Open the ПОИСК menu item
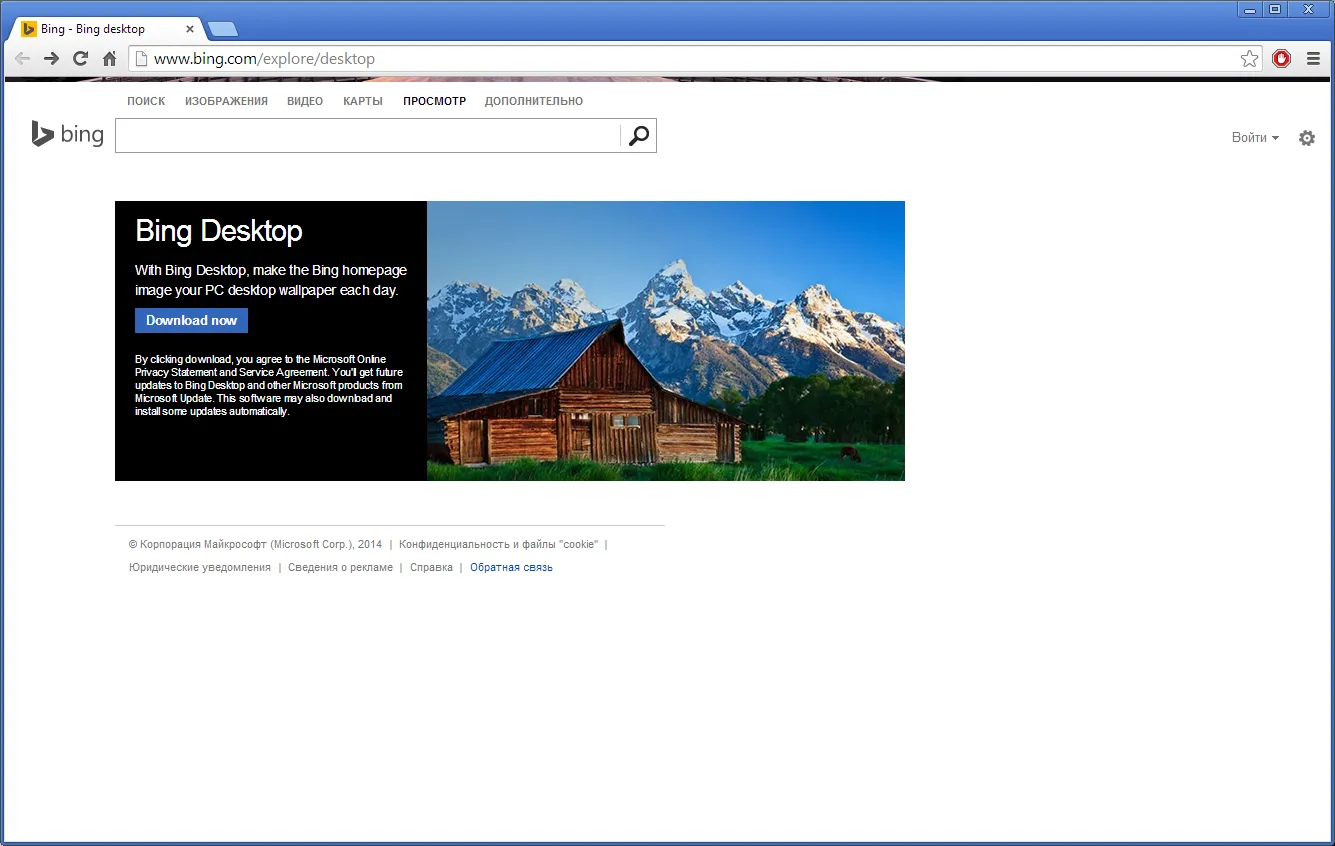The height and width of the screenshot is (846, 1335). click(146, 101)
